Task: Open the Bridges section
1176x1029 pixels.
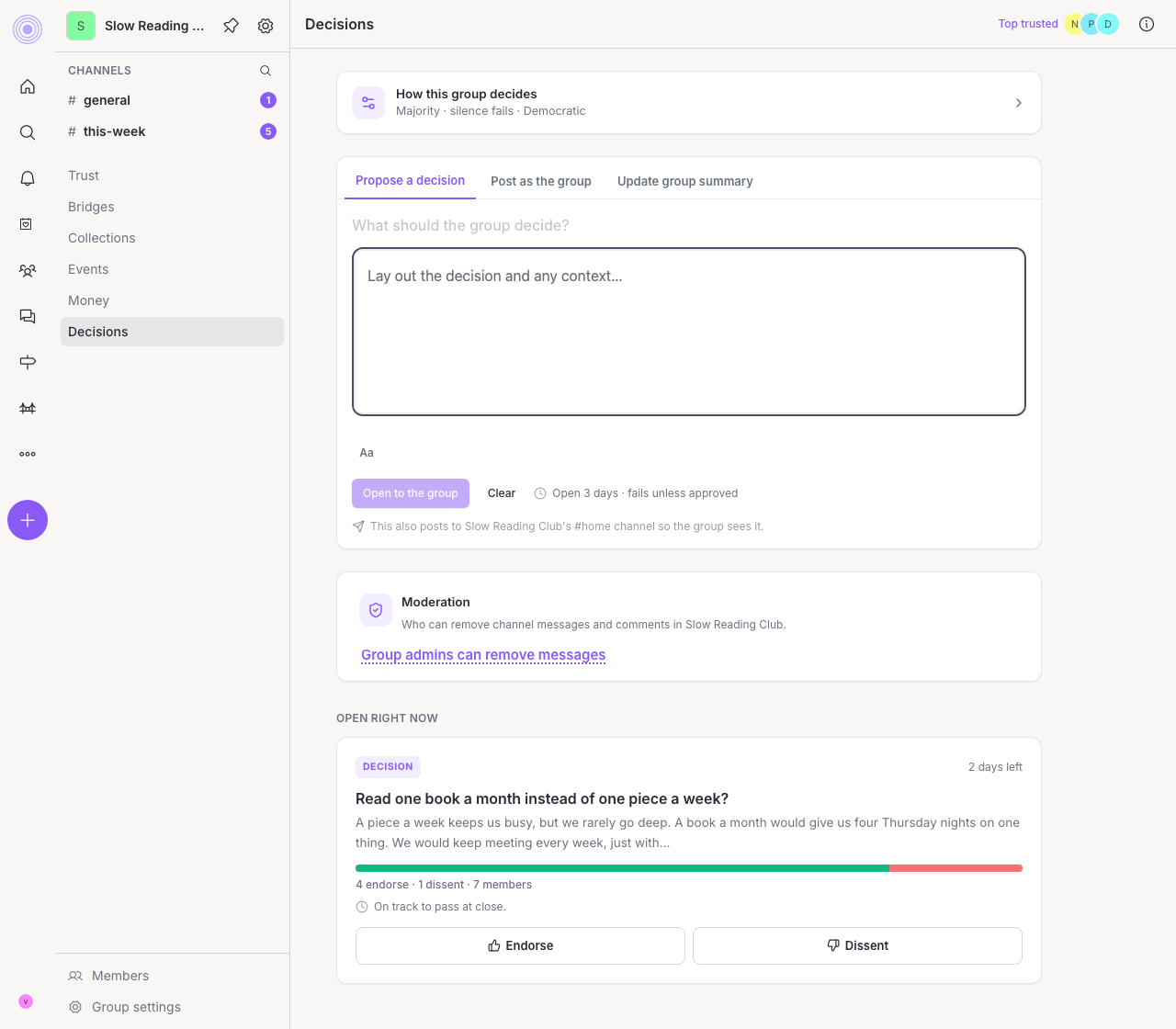Action: click(172, 207)
